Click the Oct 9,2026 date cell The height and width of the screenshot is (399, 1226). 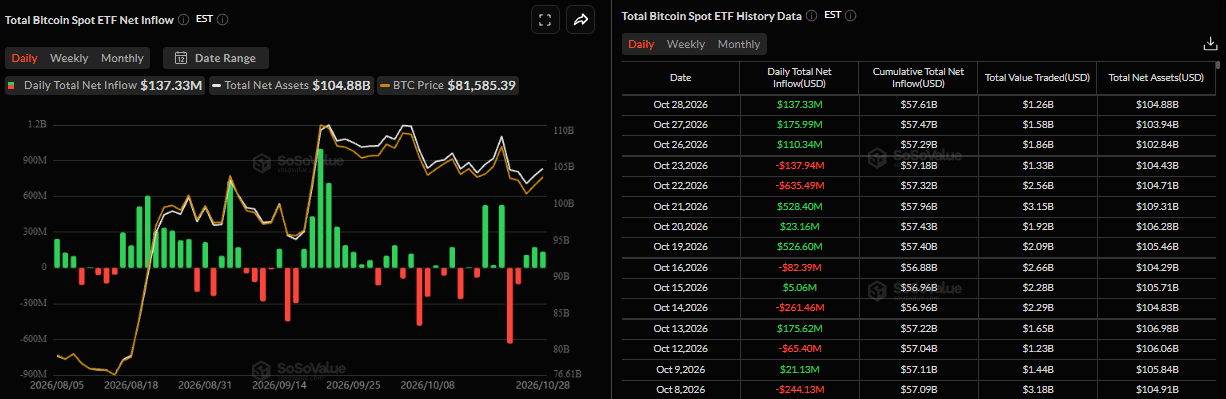point(680,369)
